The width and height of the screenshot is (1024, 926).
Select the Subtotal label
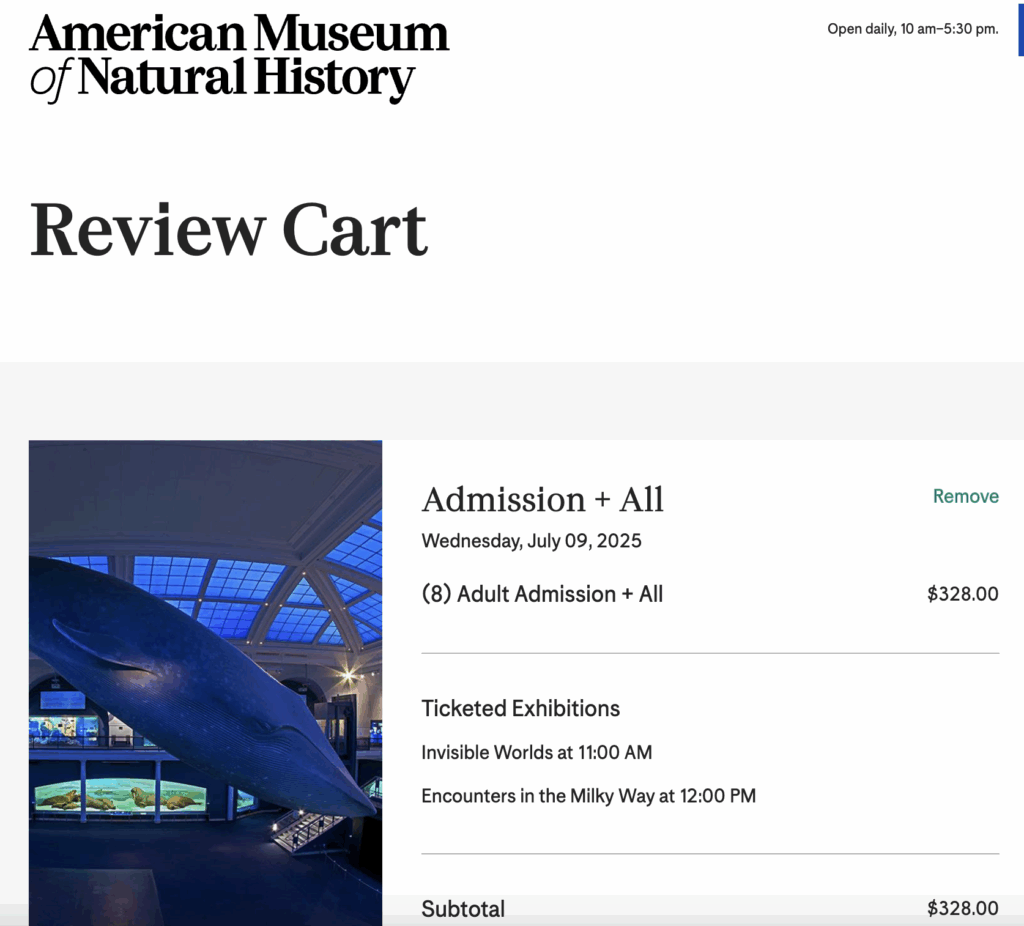click(x=463, y=908)
